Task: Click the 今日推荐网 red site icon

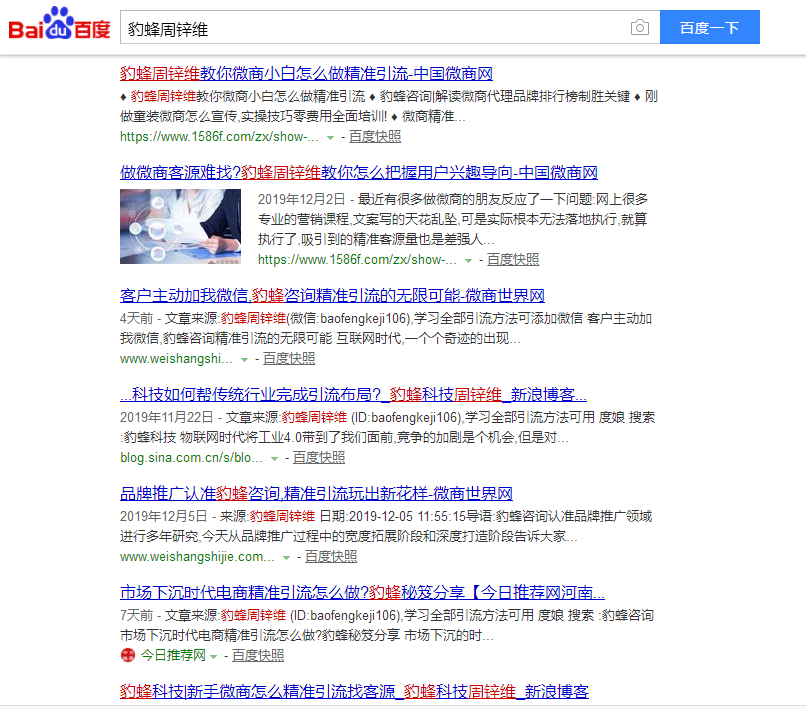Action: click(127, 655)
